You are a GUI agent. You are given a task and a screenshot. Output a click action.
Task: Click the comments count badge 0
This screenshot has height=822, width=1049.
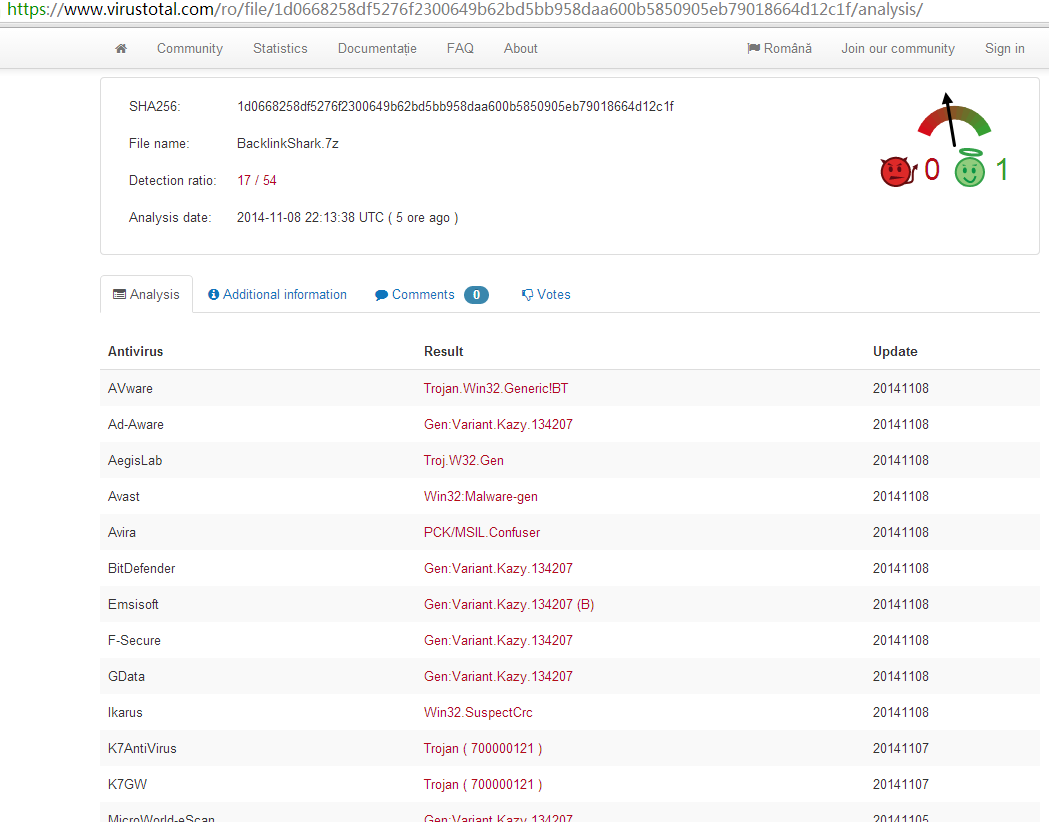click(x=476, y=295)
